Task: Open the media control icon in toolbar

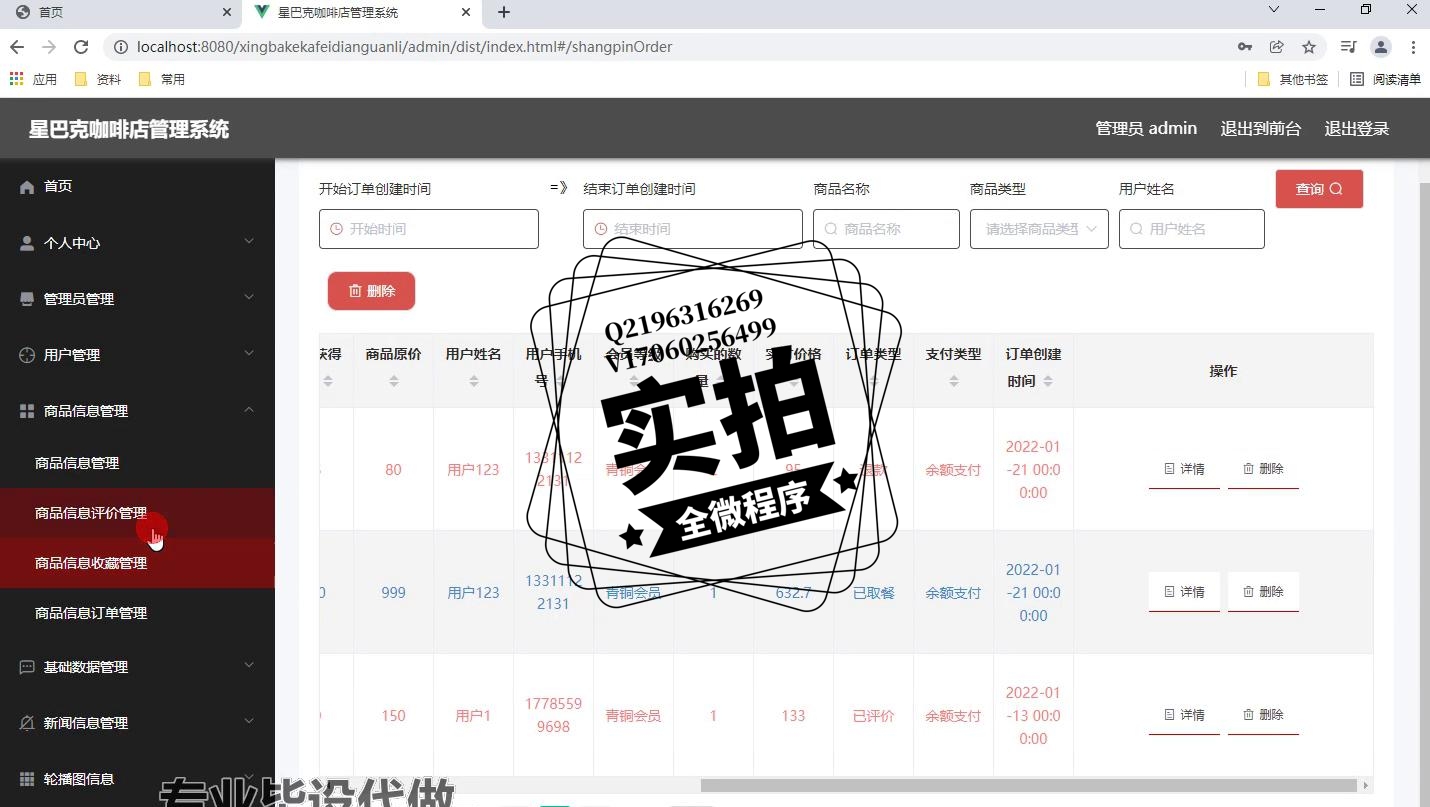Action: pos(1349,47)
